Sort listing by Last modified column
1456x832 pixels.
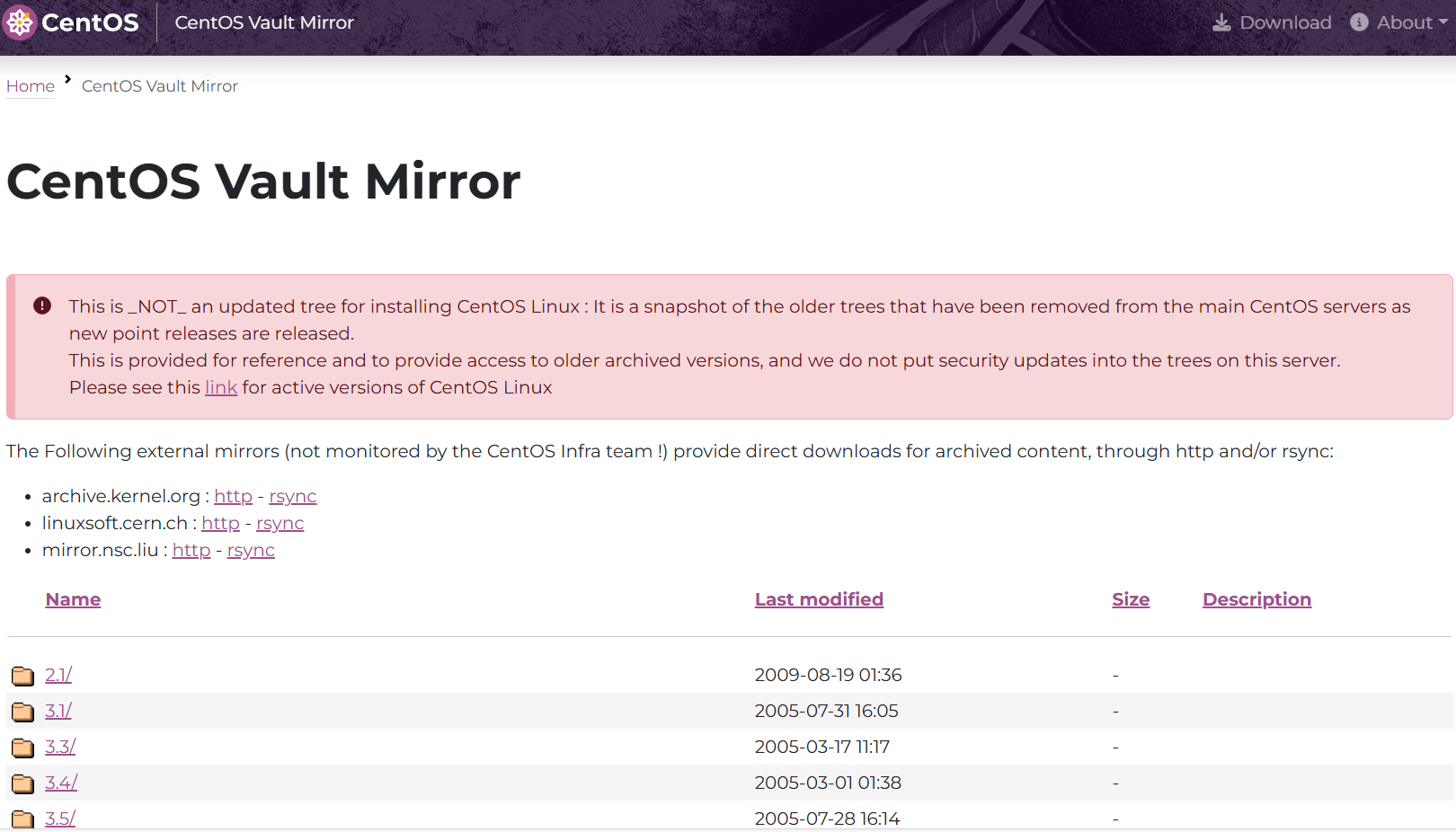point(819,599)
